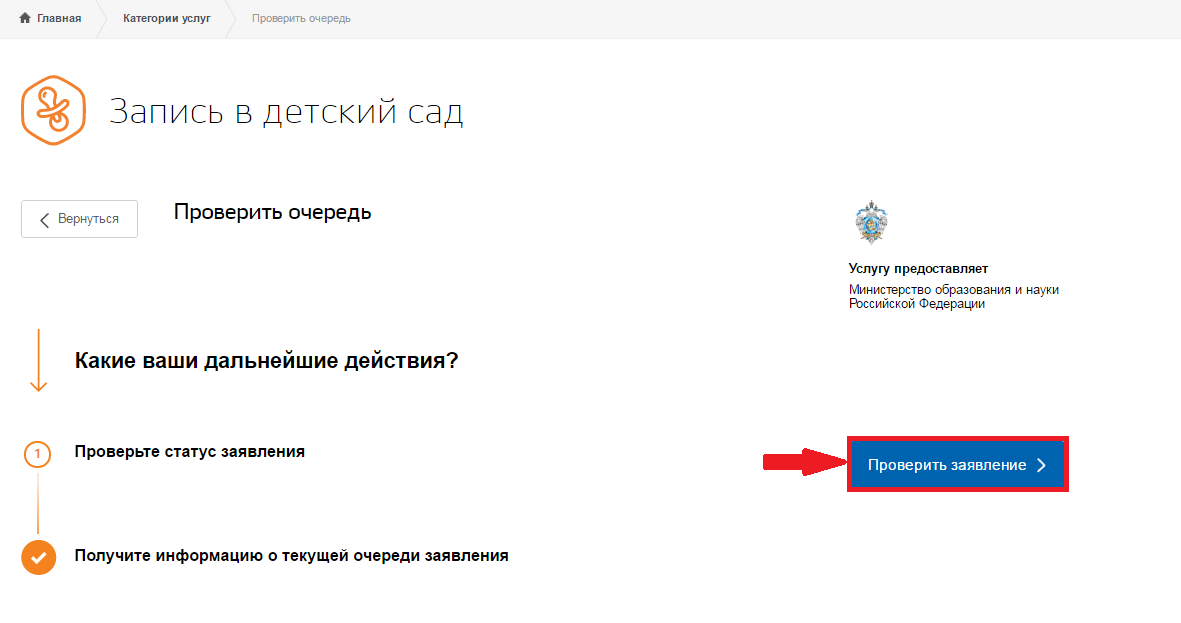Click the right chevron on 'Проверить заявление'
The height and width of the screenshot is (623, 1181).
pyautogui.click(x=1041, y=466)
